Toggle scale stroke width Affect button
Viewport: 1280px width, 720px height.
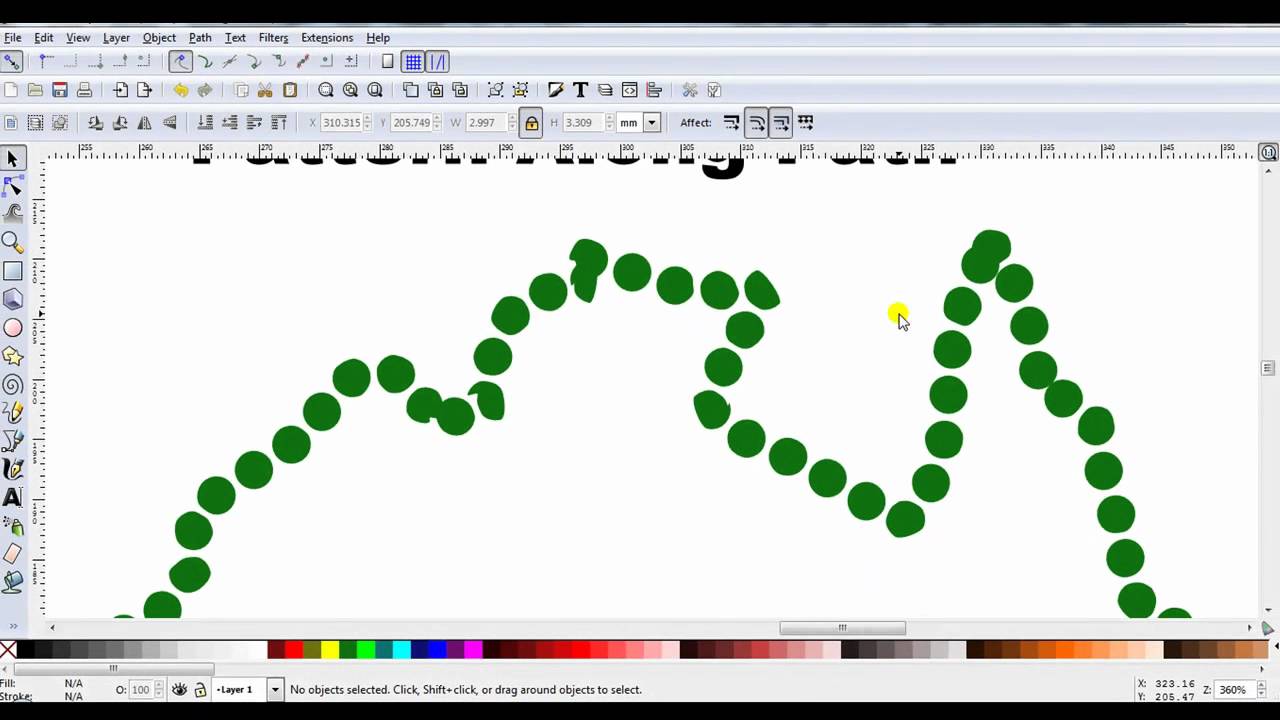pyautogui.click(x=732, y=123)
